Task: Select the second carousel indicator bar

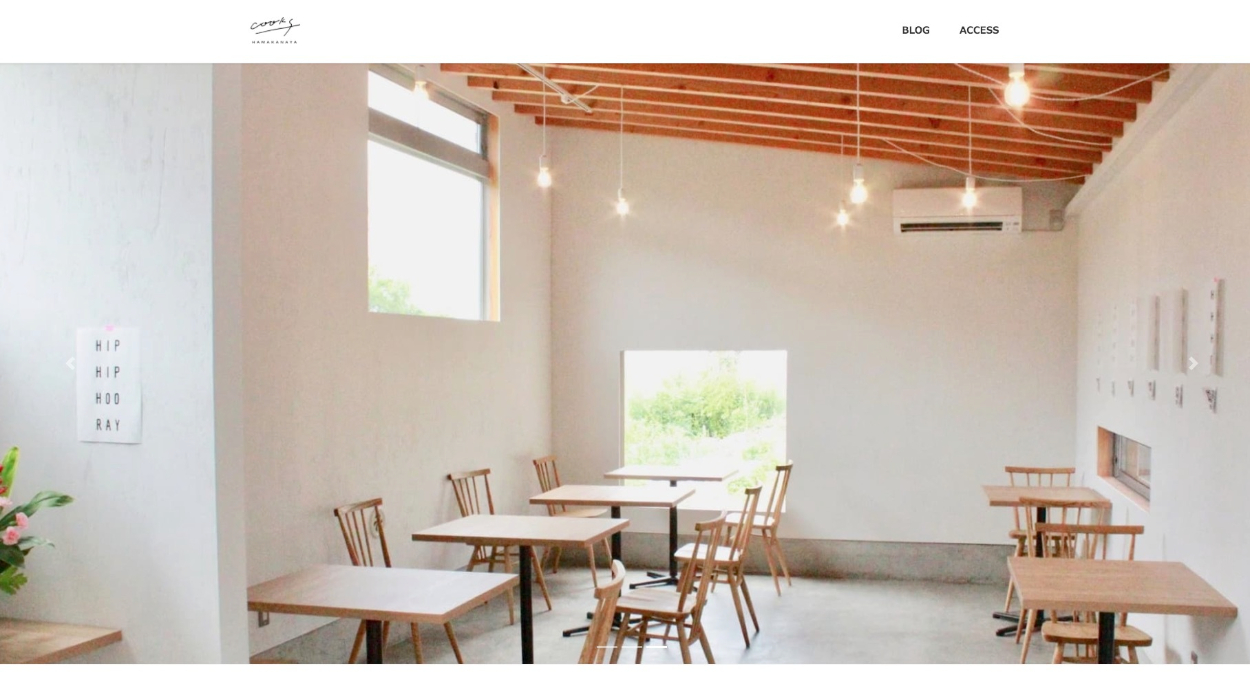Action: (632, 647)
